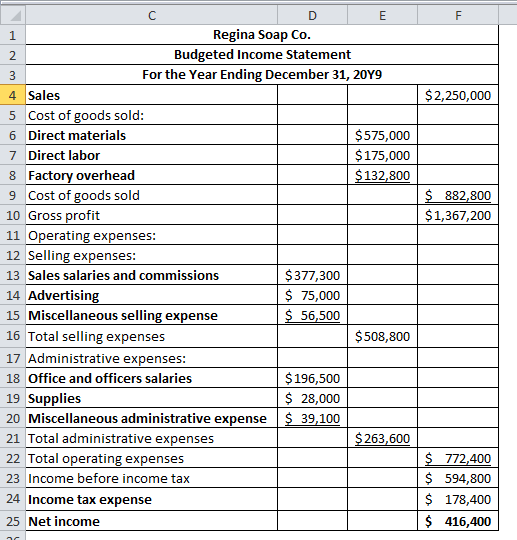Select row 16 header
Viewport: 517px width, 540px height.
click(x=13, y=336)
